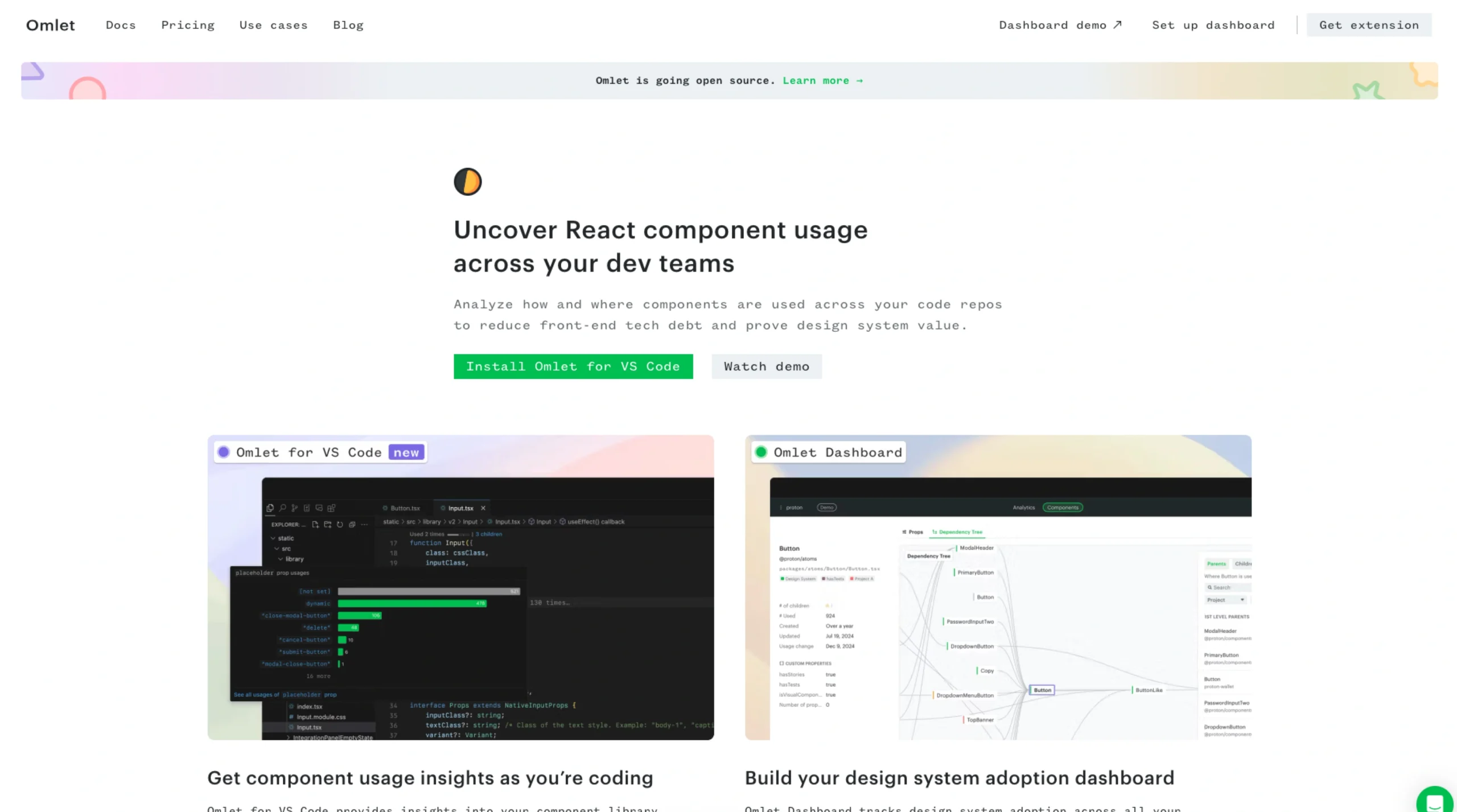Open the green chat widget icon
This screenshot has width=1457, height=812.
tap(1436, 800)
